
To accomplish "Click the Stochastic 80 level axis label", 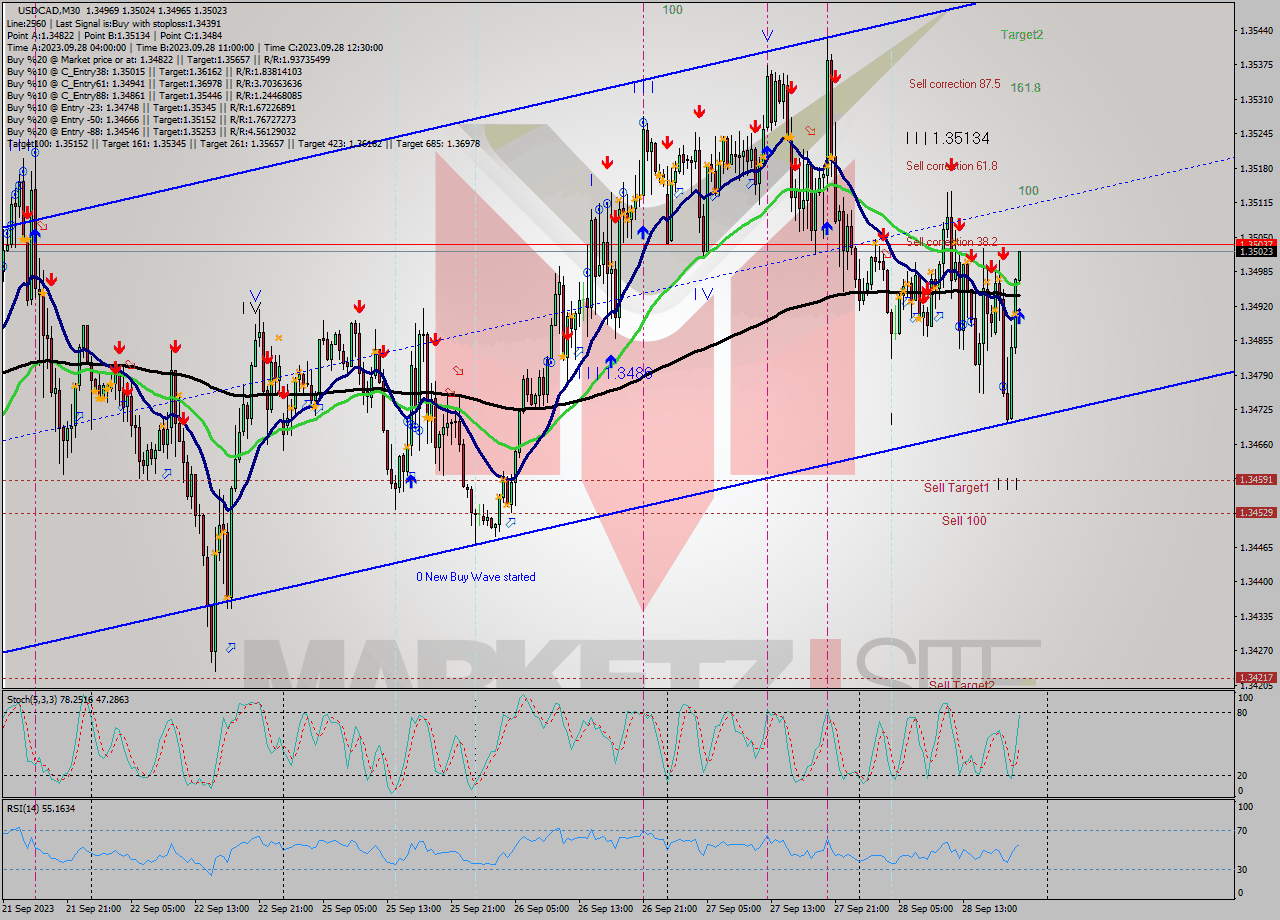I will (x=1243, y=713).
